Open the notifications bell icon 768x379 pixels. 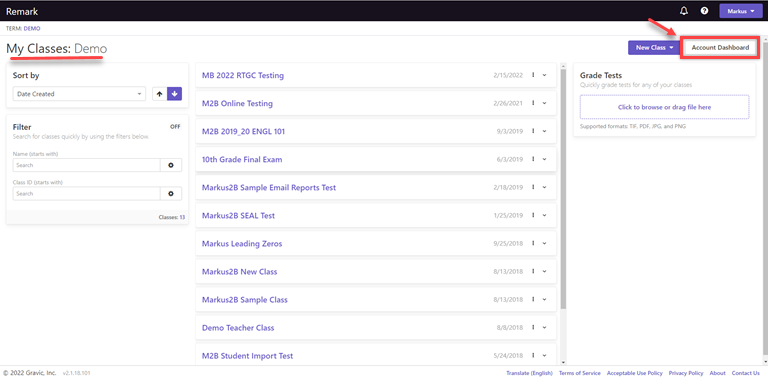coord(684,11)
